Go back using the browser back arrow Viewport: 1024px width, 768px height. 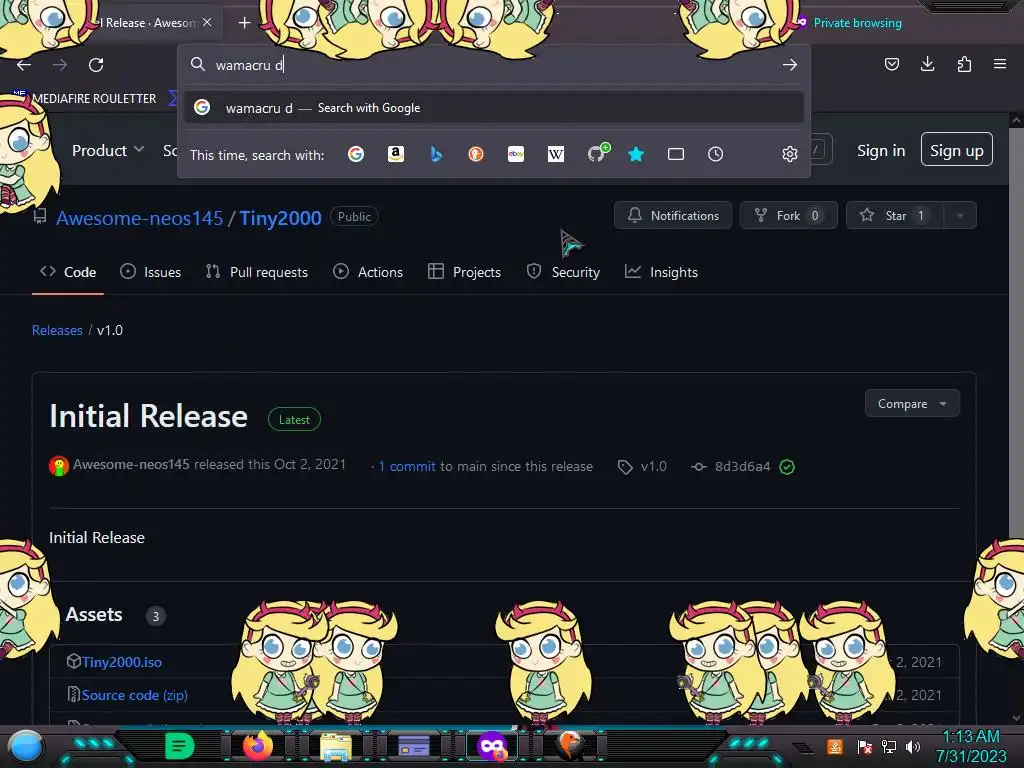tap(24, 65)
